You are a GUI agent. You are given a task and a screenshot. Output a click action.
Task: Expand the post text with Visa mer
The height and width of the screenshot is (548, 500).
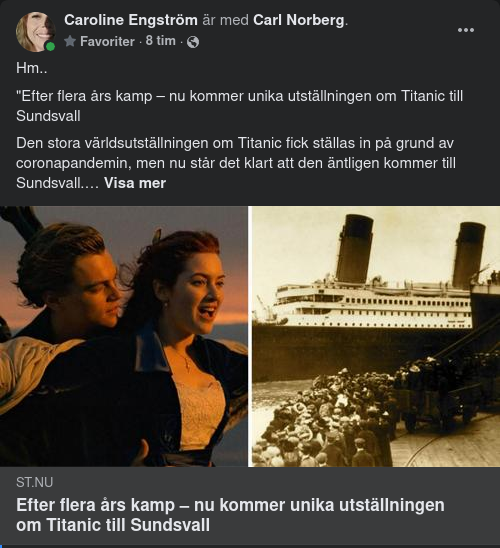click(x=135, y=183)
